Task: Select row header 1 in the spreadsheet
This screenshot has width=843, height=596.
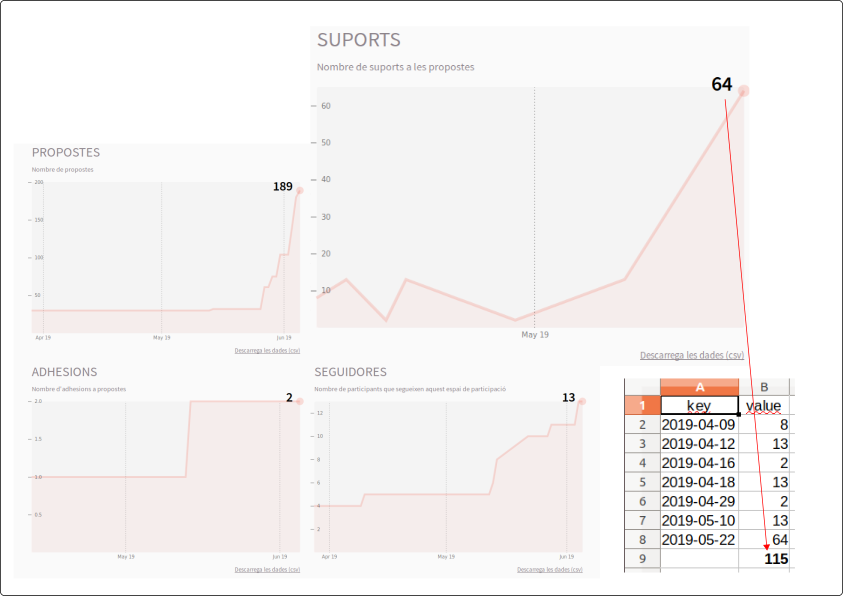Action: tap(641, 406)
